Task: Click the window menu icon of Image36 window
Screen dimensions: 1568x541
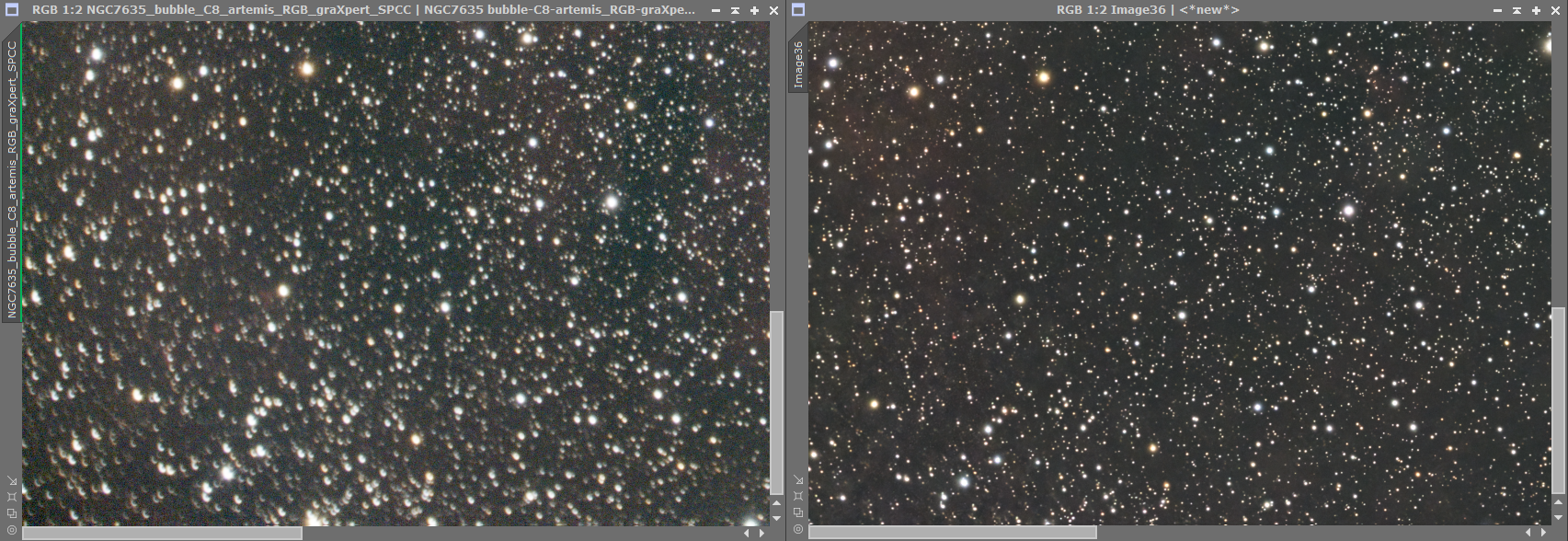Action: [x=798, y=10]
